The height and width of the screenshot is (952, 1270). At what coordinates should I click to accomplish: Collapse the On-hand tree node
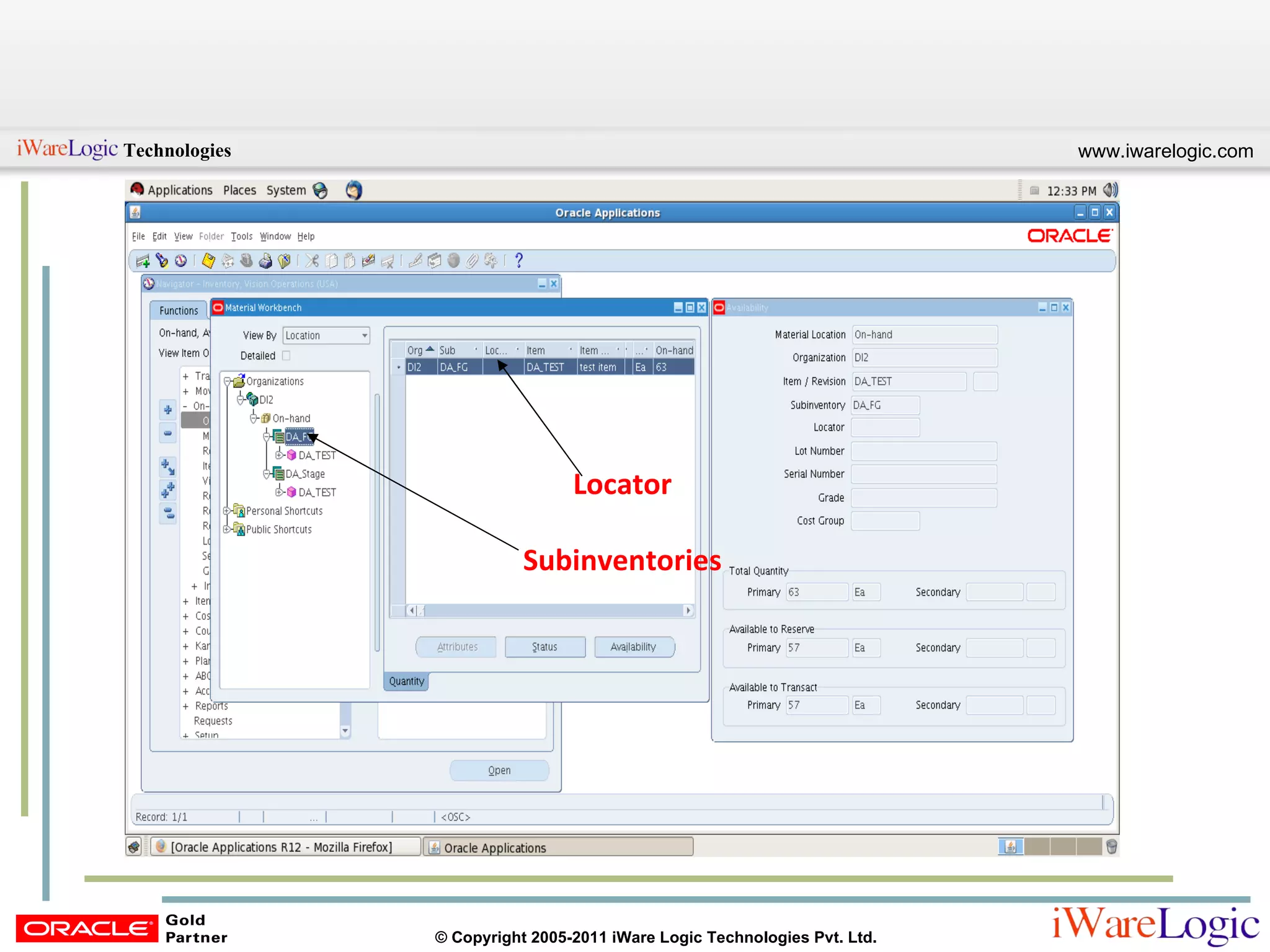(254, 418)
